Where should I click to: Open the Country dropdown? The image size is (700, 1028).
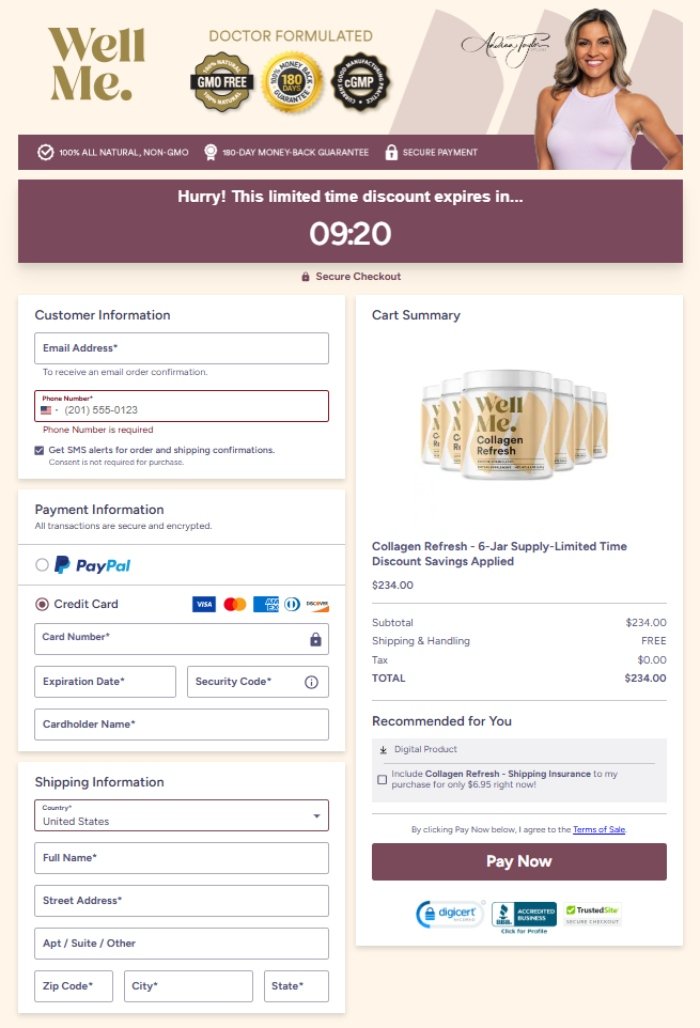[319, 814]
